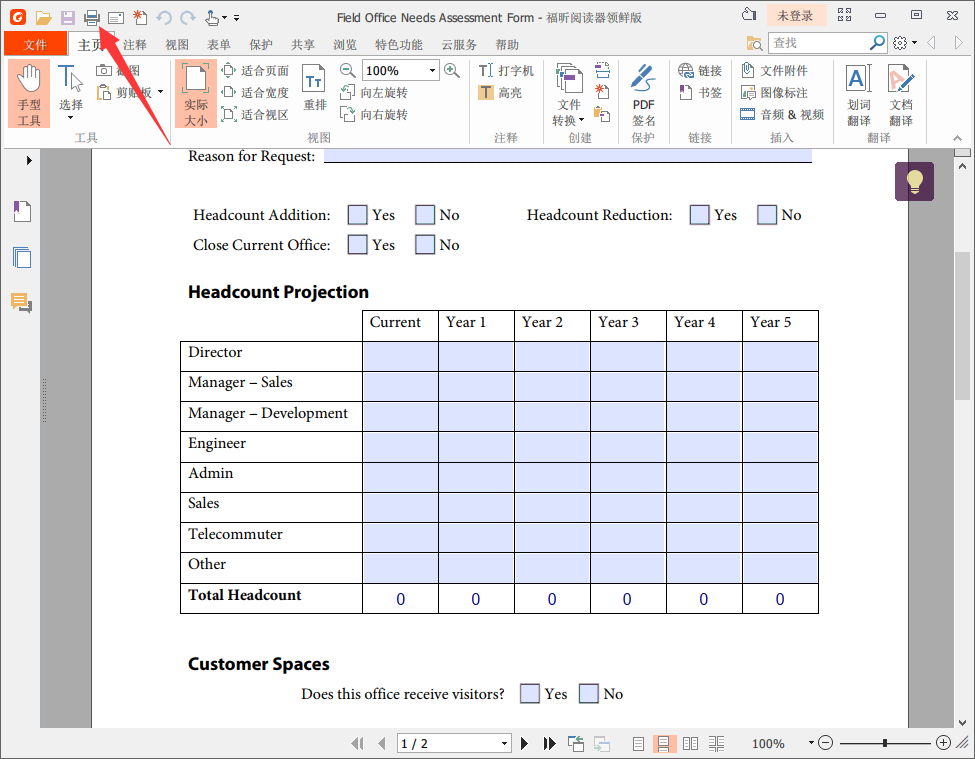Click the print icon in quick access toolbar

point(92,17)
